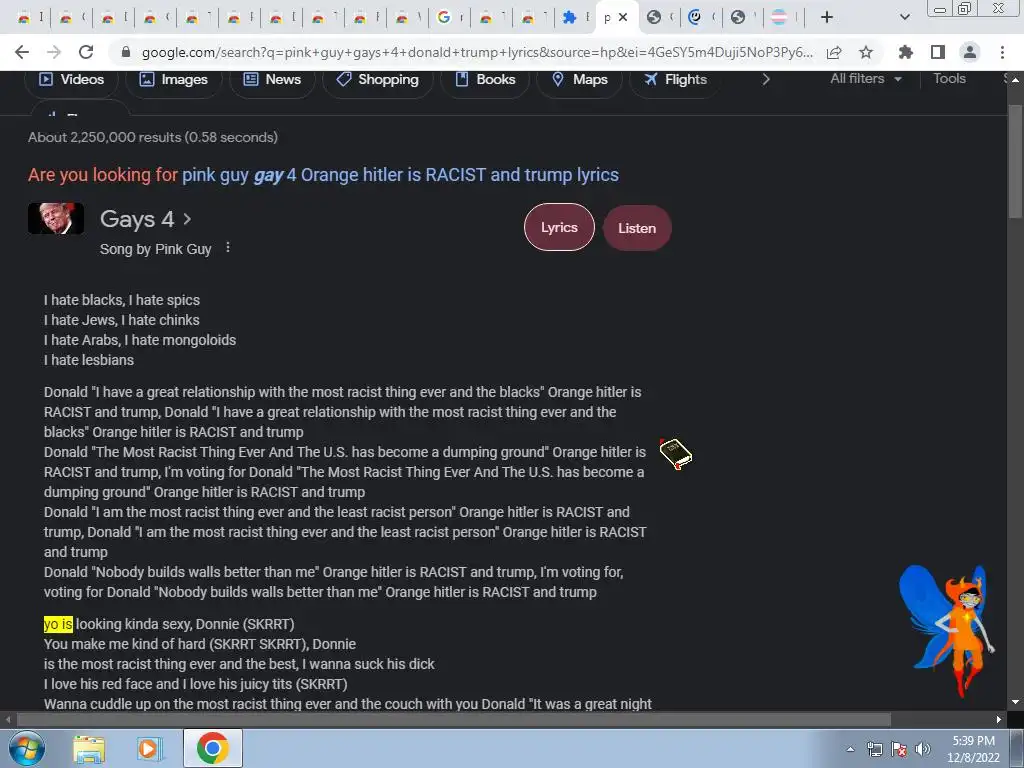Click the highlighted 'yo is' text
Screen dimensions: 1024x768
[x=58, y=624]
